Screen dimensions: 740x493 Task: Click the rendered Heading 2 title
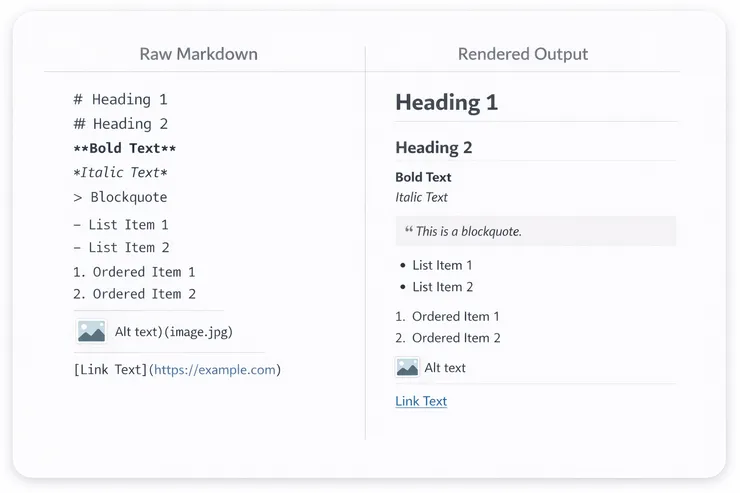click(434, 148)
